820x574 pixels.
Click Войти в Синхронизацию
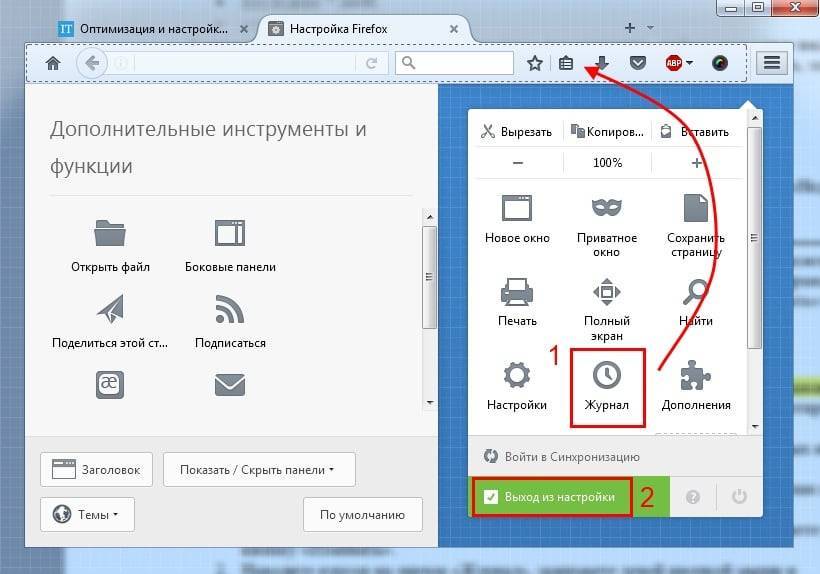[562, 456]
